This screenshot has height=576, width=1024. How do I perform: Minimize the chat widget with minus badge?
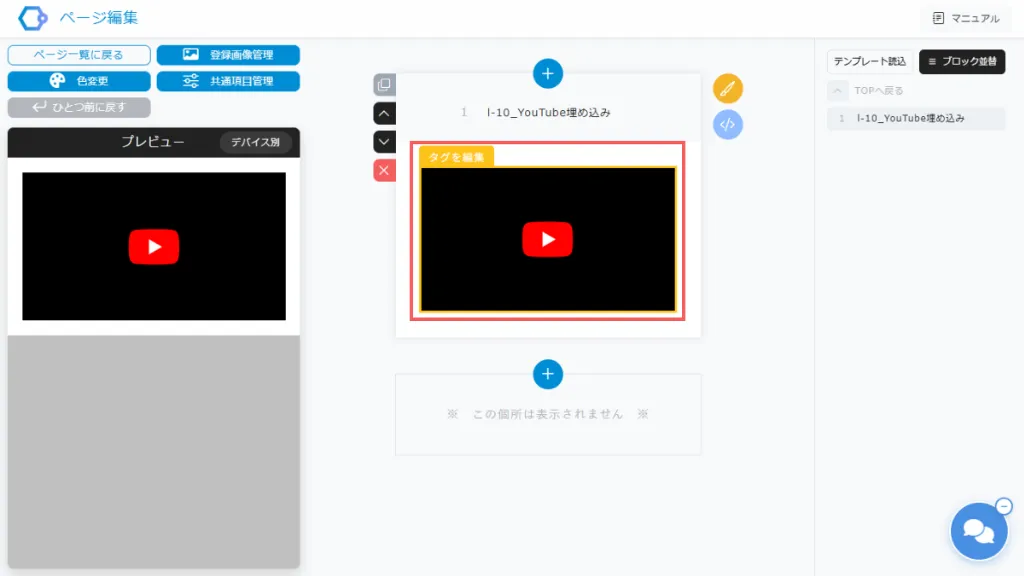(1004, 506)
